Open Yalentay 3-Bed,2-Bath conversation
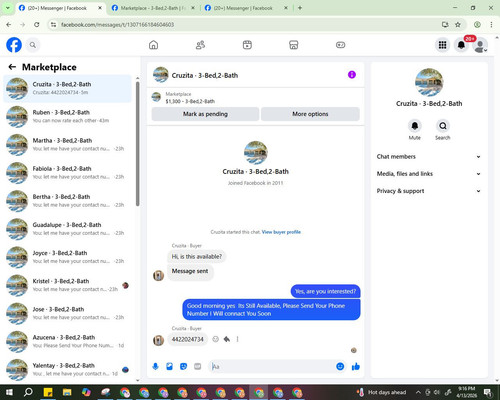The image size is (500, 400). tap(67, 369)
